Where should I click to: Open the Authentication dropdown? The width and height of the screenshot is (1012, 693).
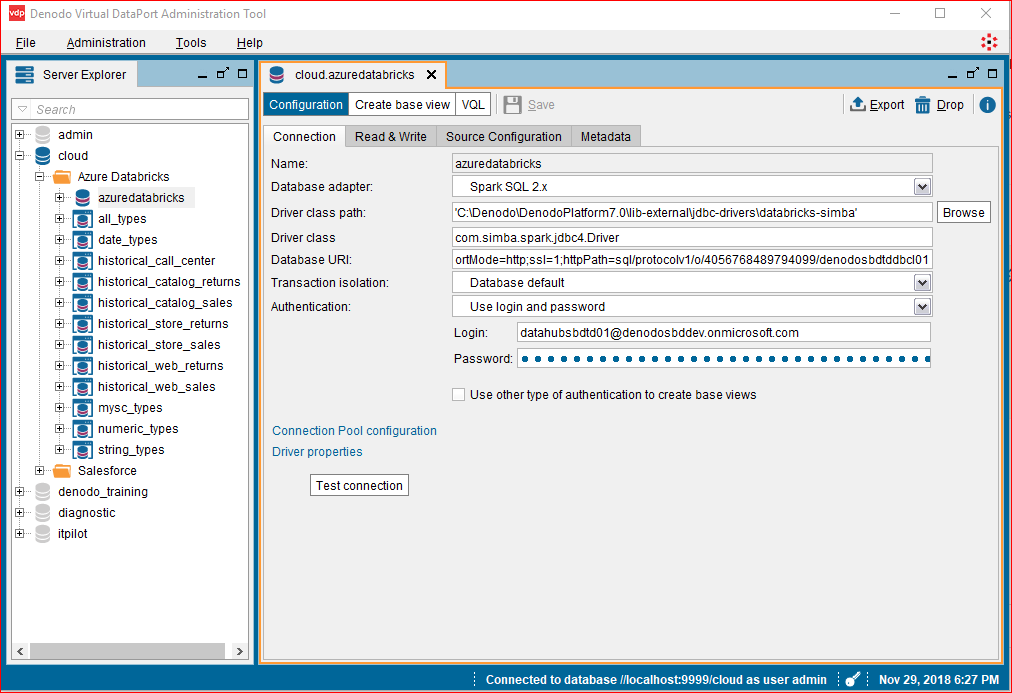click(x=922, y=306)
